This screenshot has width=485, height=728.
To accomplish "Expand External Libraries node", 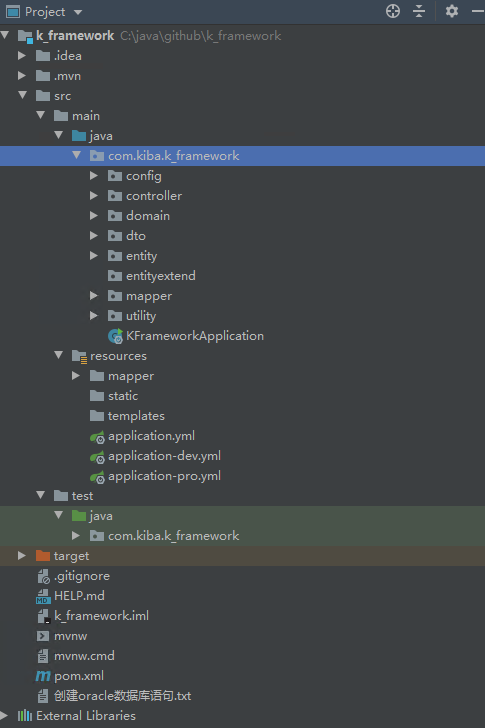I will [4, 715].
